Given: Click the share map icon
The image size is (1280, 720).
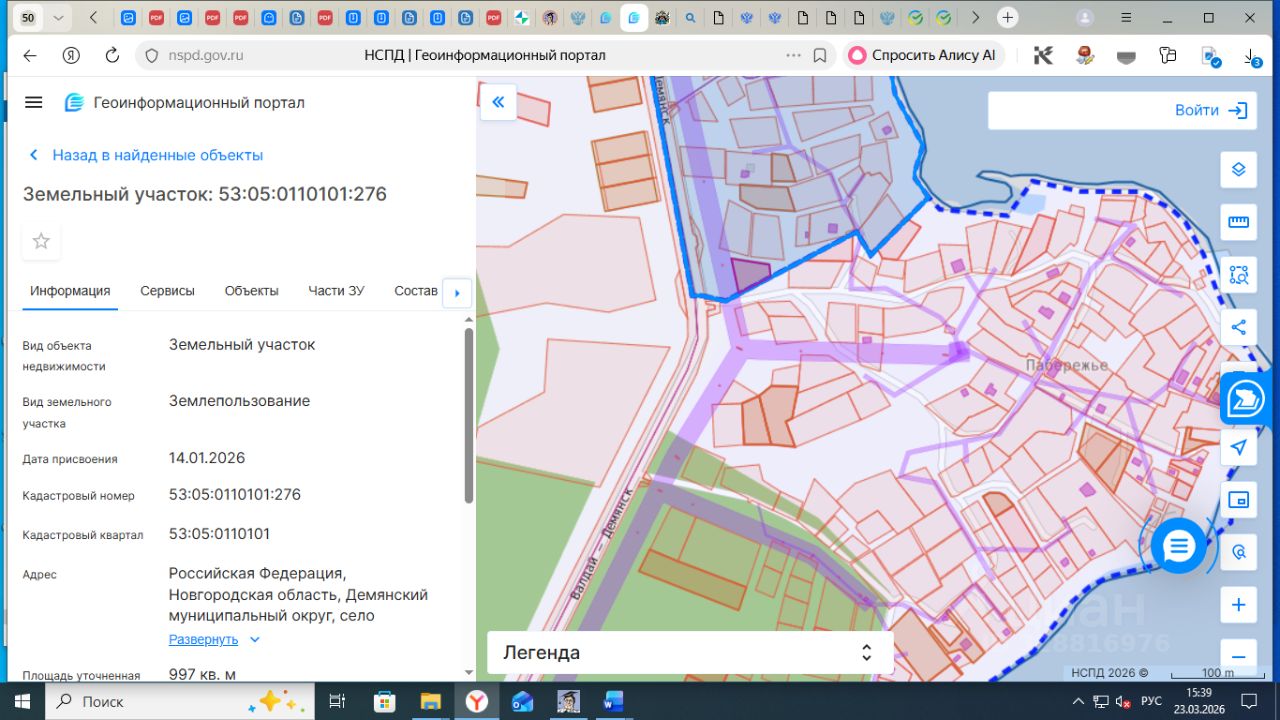Looking at the screenshot, I should tap(1238, 327).
